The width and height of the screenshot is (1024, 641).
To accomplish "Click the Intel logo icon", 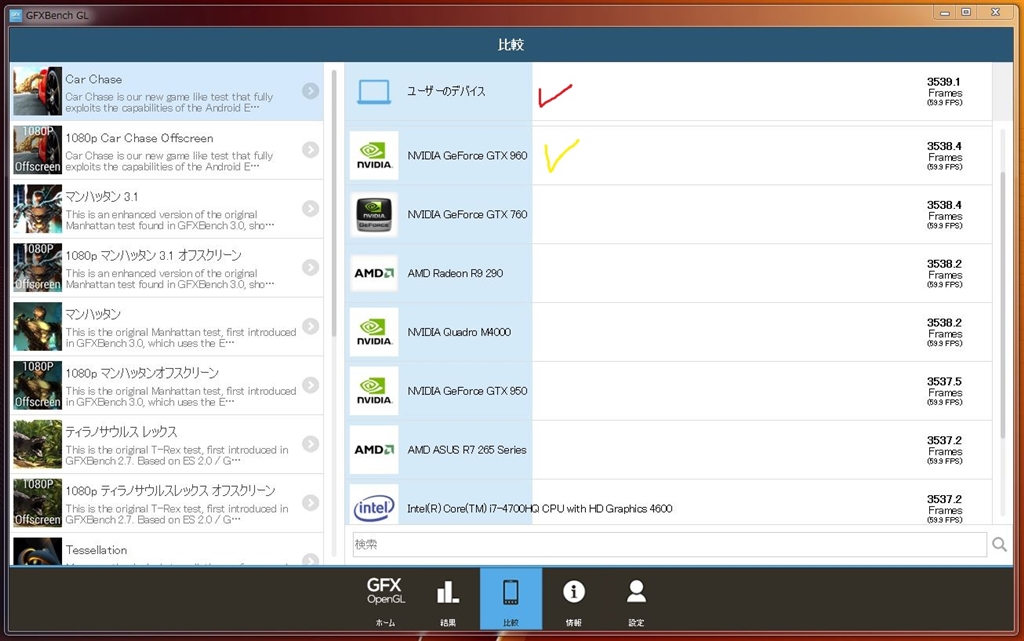I will pyautogui.click(x=374, y=507).
